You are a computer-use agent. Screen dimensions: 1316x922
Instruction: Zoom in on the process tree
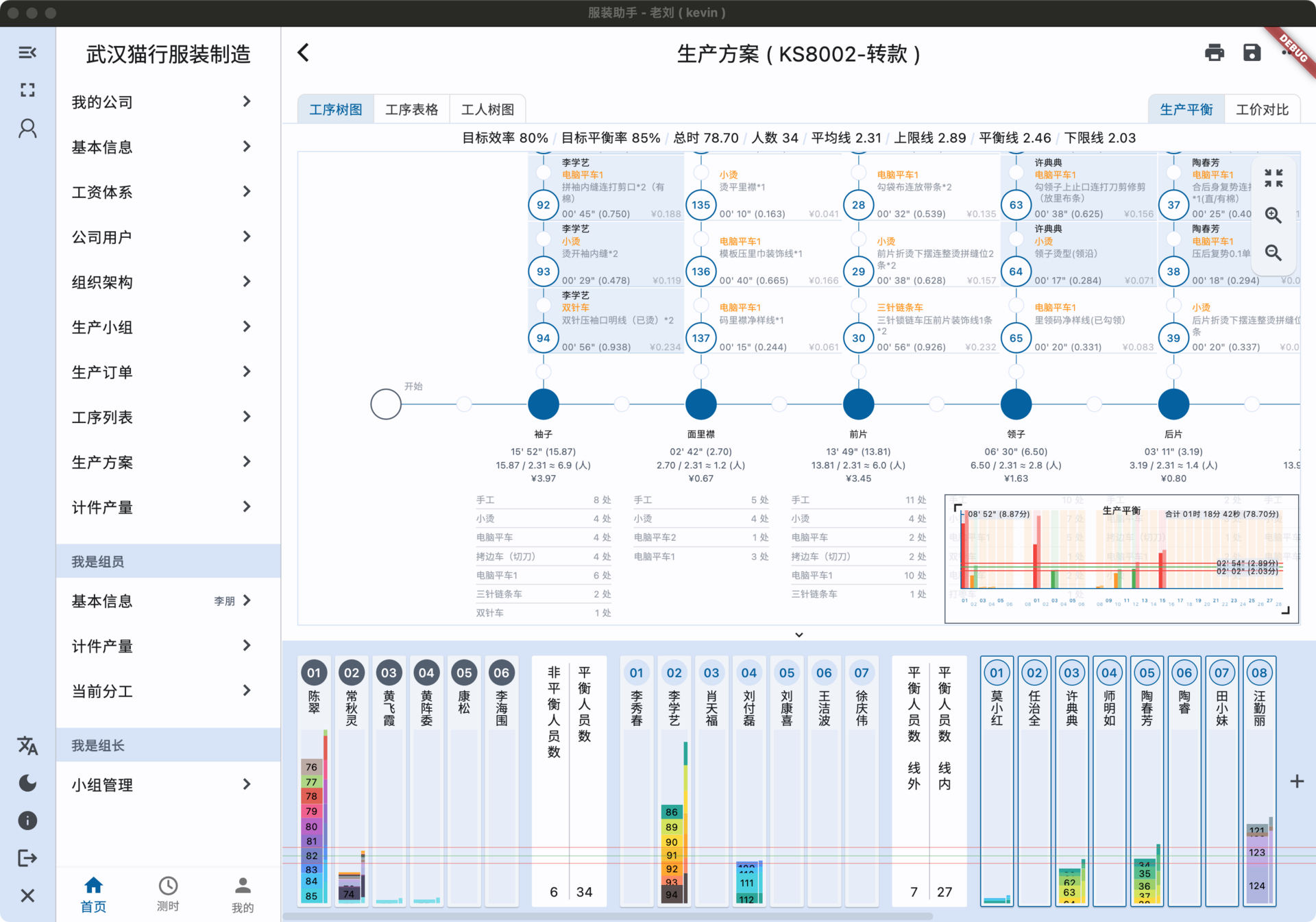1274,215
